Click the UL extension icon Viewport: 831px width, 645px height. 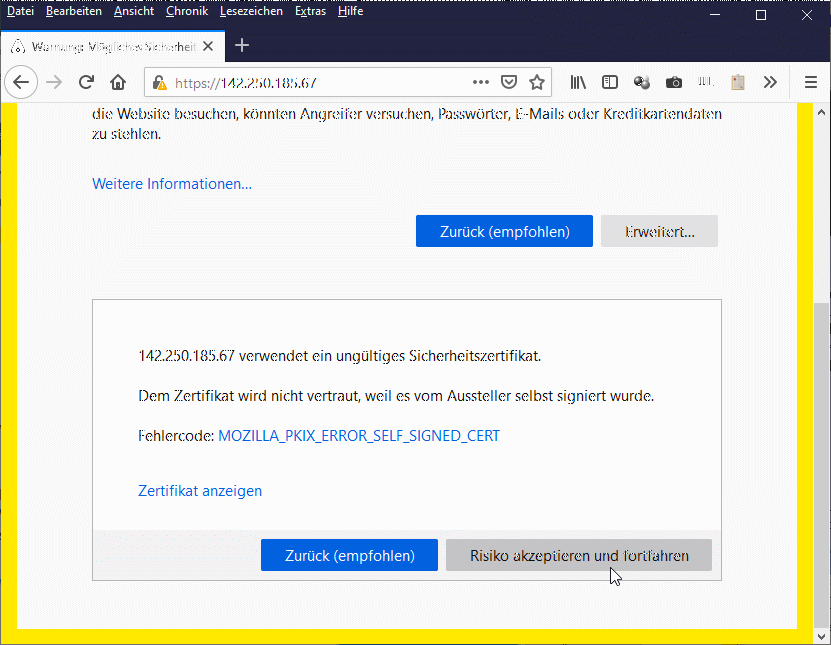tap(706, 82)
